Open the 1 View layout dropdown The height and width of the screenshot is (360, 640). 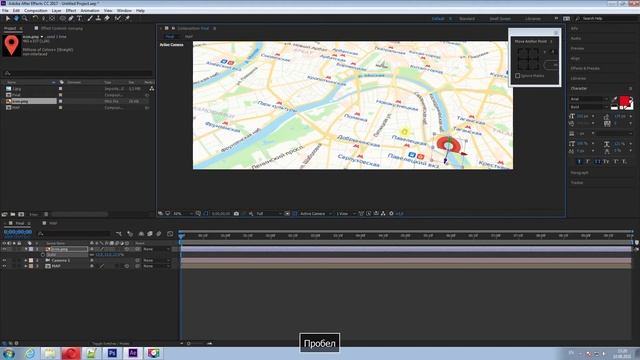click(x=345, y=213)
